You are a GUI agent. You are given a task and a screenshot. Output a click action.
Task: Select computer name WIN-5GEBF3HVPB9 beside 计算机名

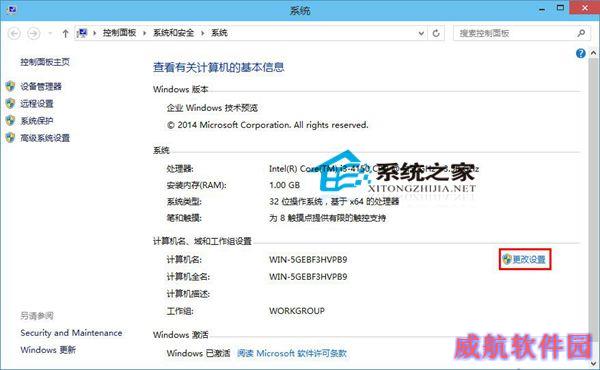(x=308, y=260)
